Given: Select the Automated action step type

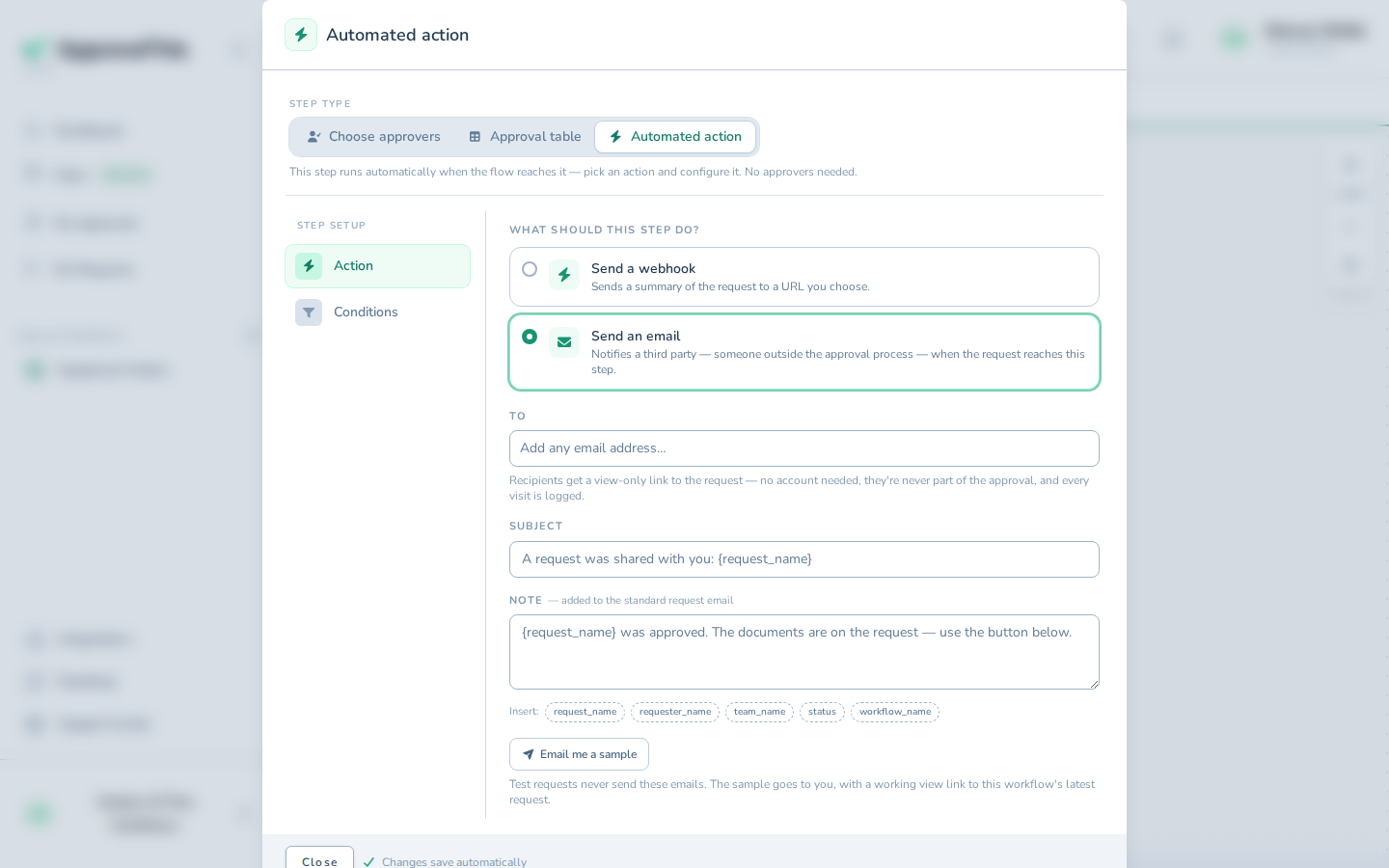Looking at the screenshot, I should click(675, 137).
